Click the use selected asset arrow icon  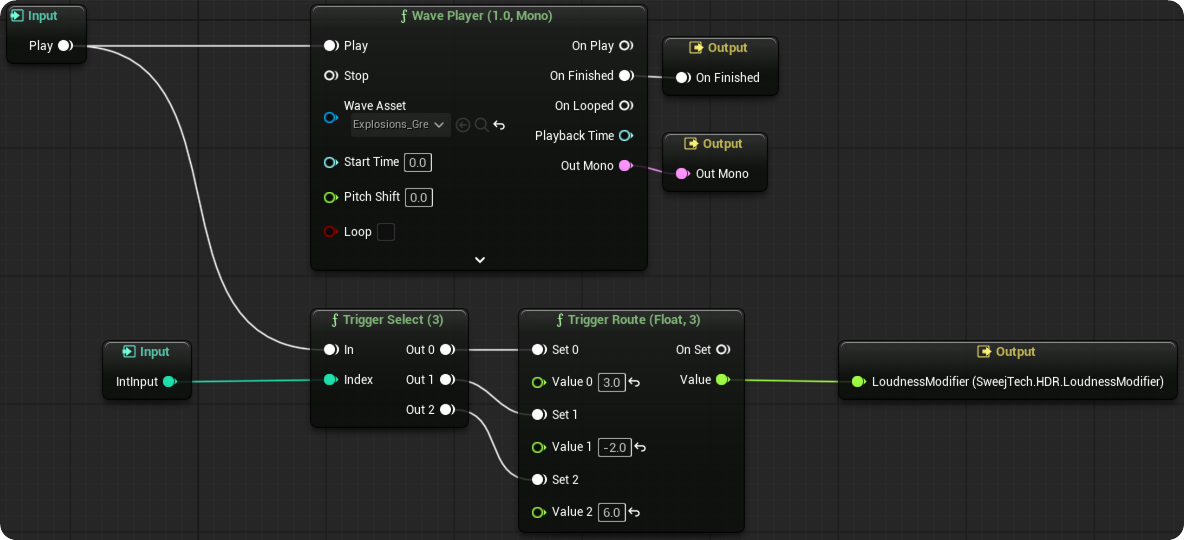(464, 125)
